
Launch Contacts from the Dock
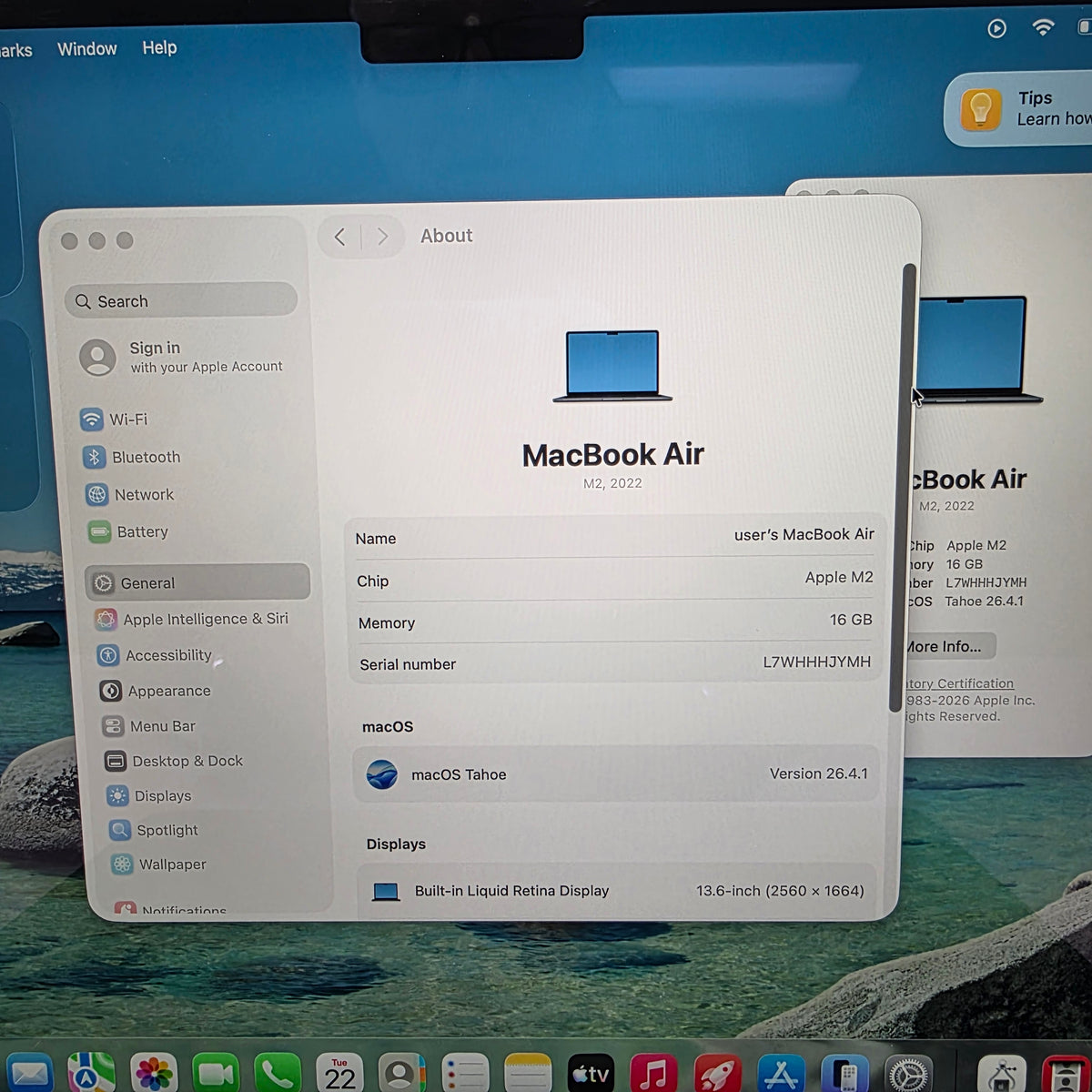(x=401, y=1075)
